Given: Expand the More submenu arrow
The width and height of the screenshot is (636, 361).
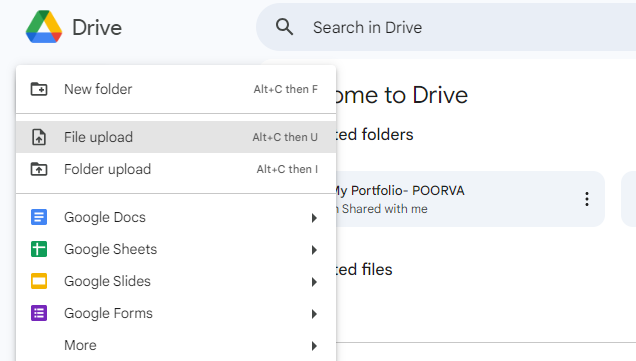Looking at the screenshot, I should 314,346.
